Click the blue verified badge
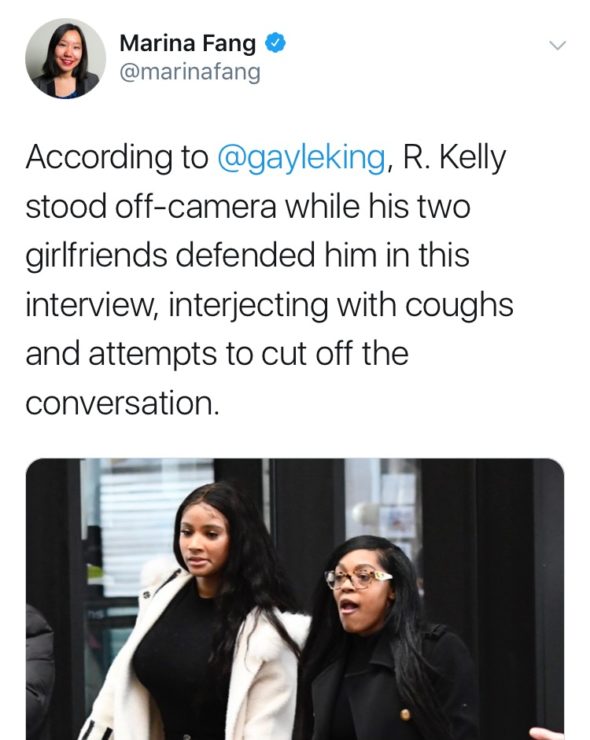This screenshot has height=740, width=590. 275,43
